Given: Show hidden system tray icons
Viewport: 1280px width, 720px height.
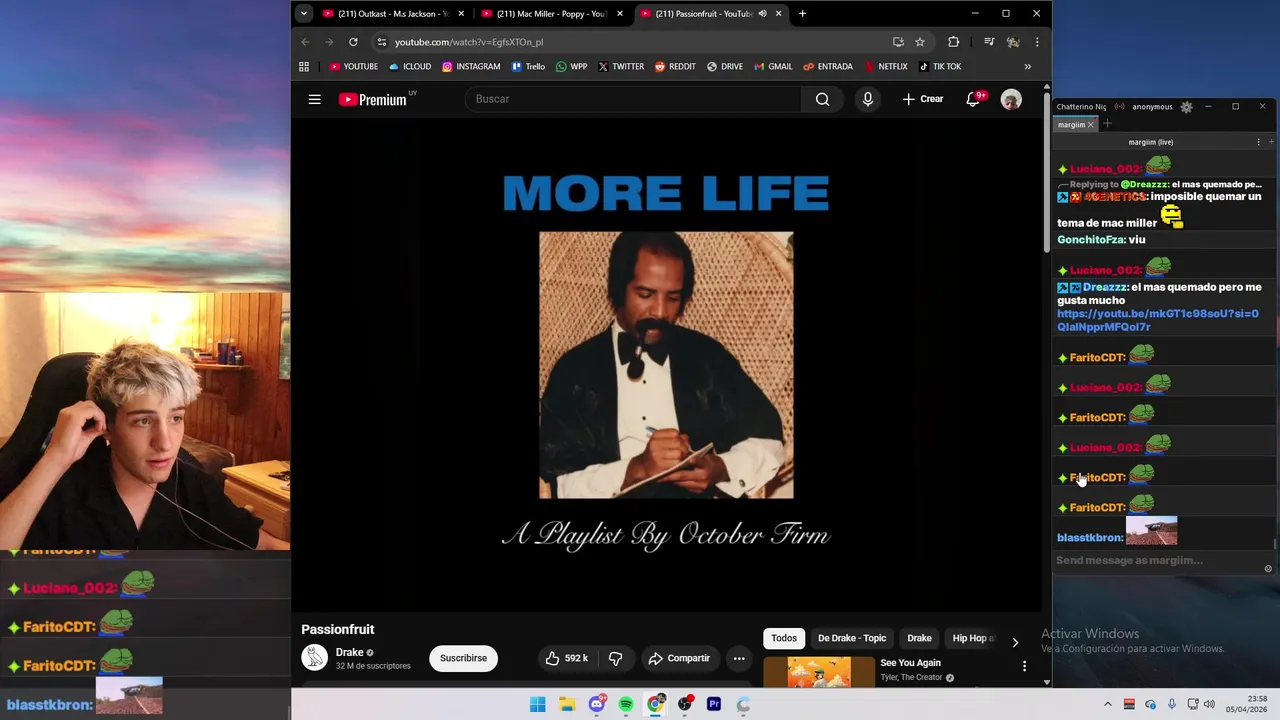Looking at the screenshot, I should tap(1107, 704).
